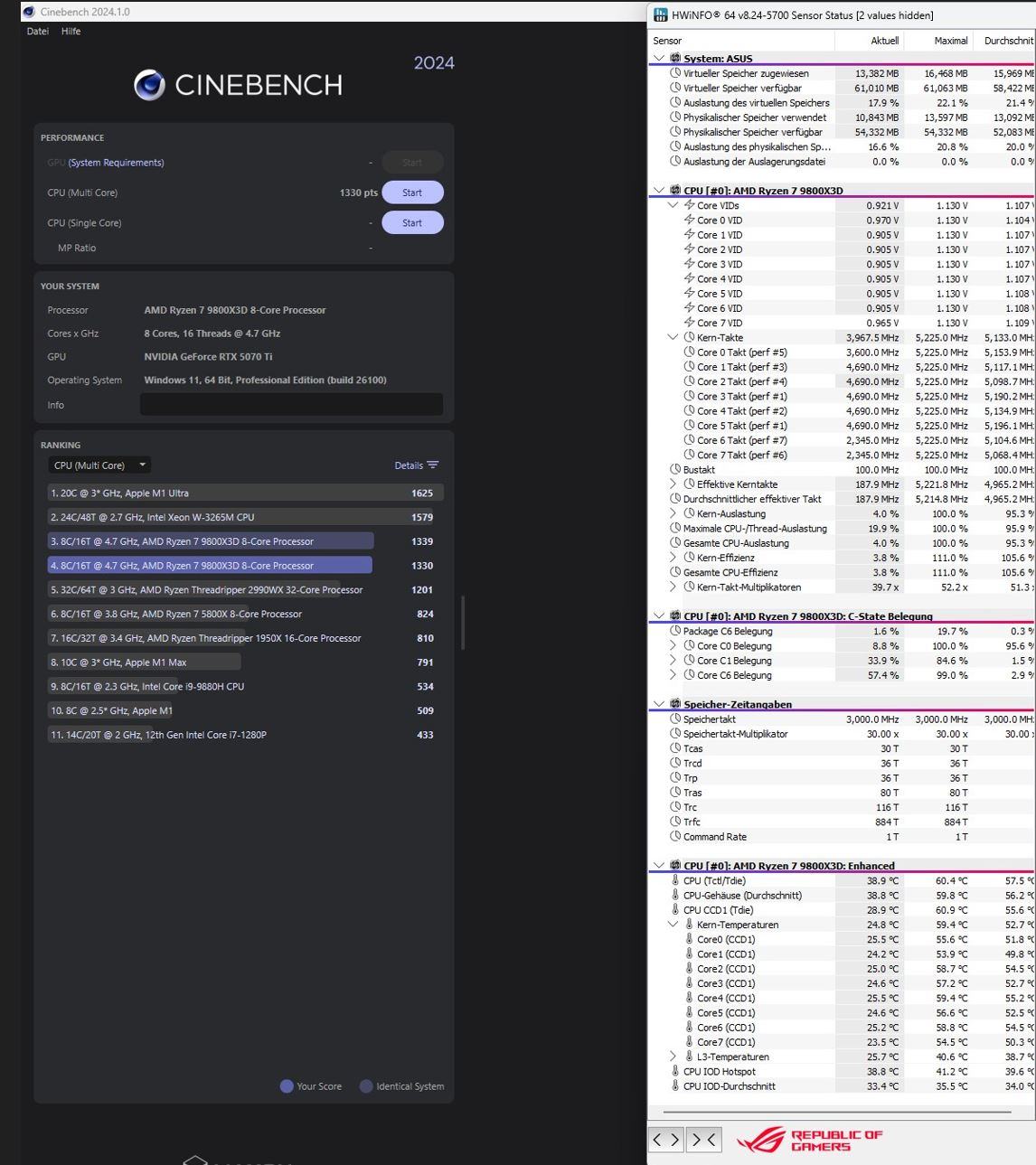Click the filter icon next to Details

click(433, 465)
